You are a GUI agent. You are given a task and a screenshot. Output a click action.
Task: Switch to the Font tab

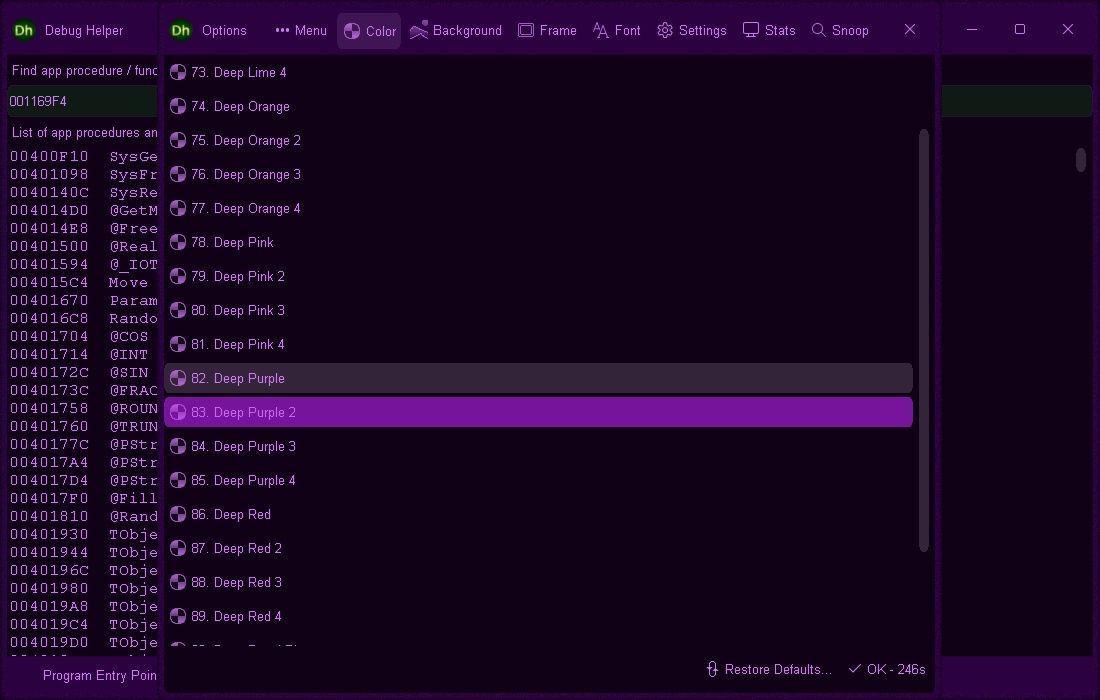point(616,30)
